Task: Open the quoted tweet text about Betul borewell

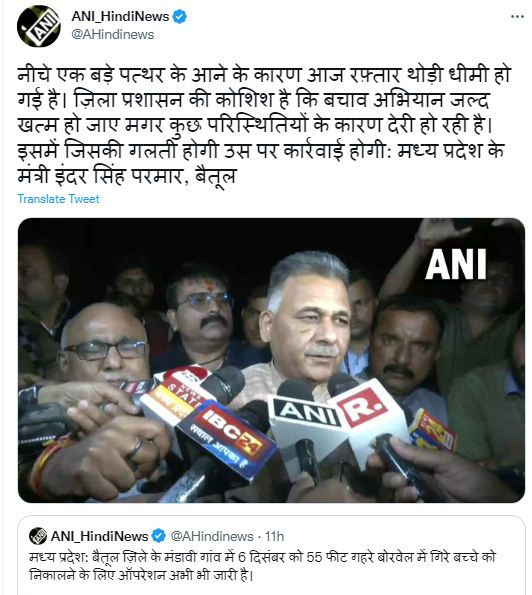Action: coord(263,566)
